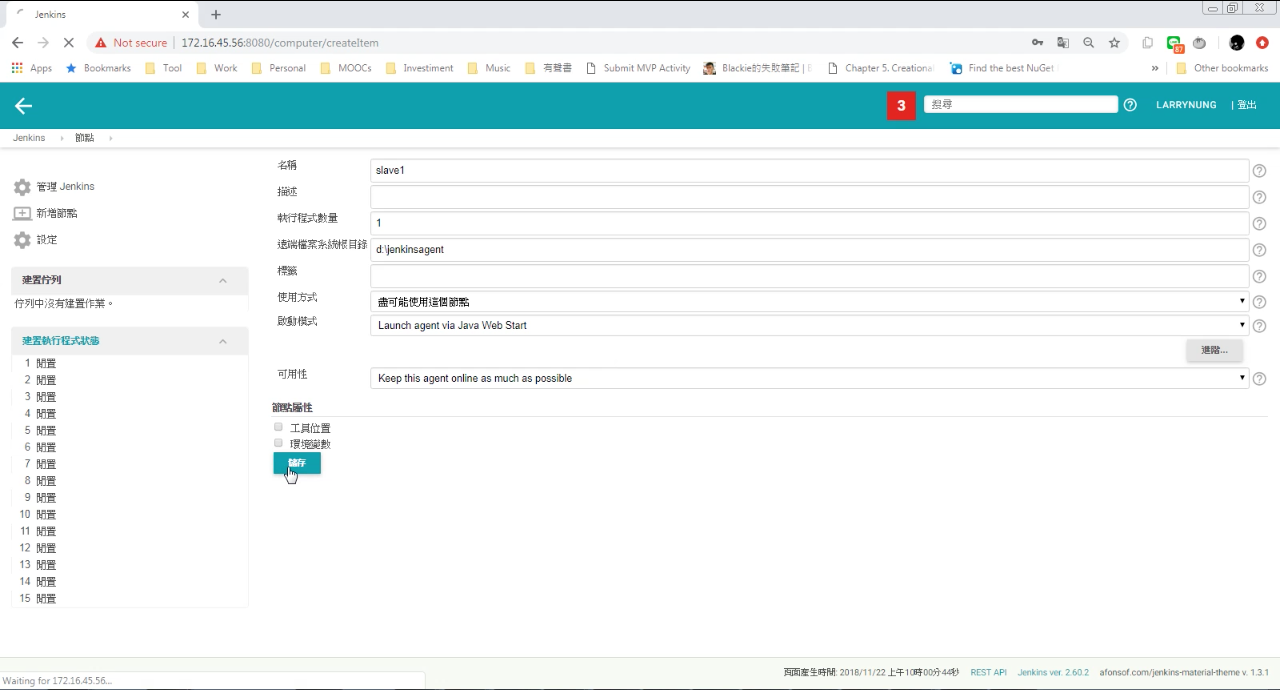Collapse the 建置佇列 panel

[x=223, y=280]
